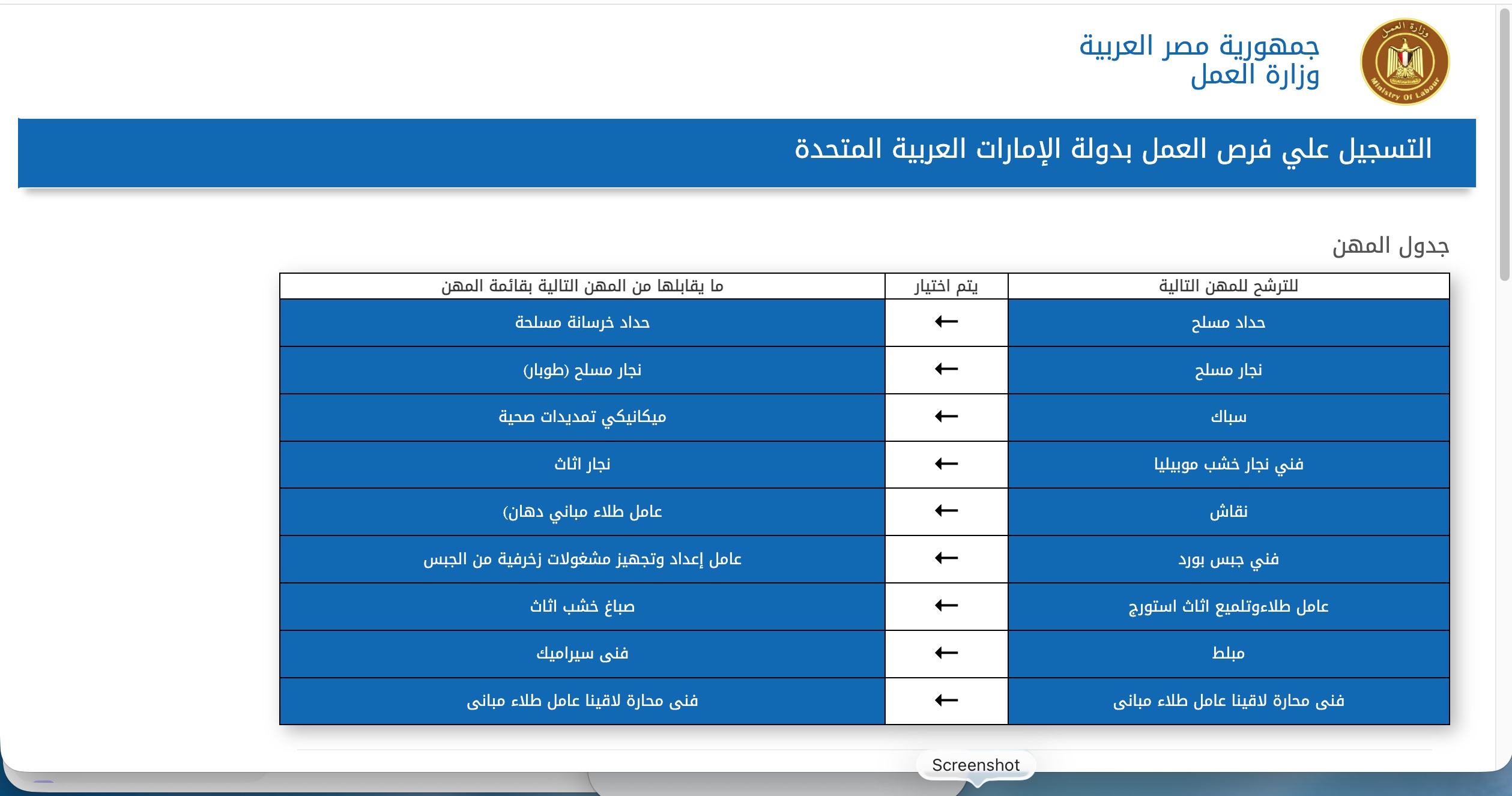Select the ميكانيكي تمديدات صحية cell
The image size is (1512, 796).
(x=582, y=417)
